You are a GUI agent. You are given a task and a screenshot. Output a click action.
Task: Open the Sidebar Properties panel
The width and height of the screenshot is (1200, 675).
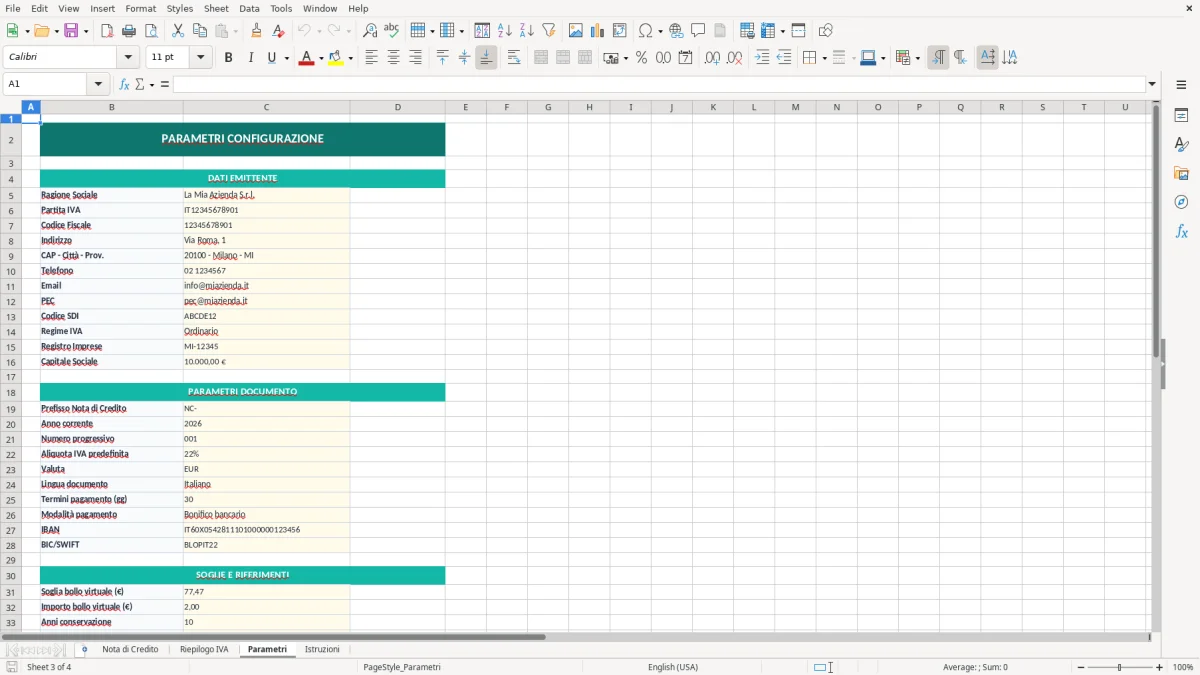click(x=1181, y=116)
